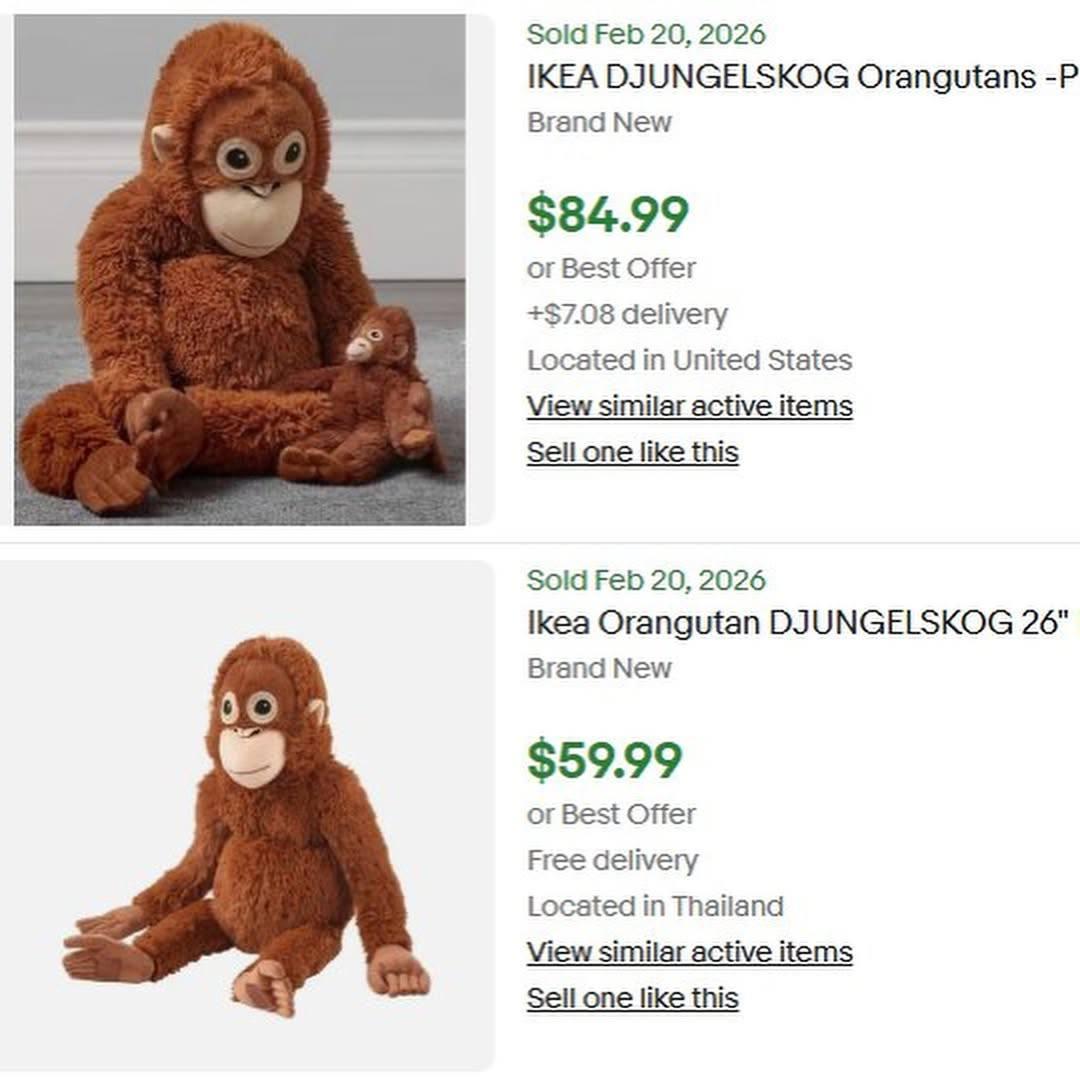This screenshot has width=1080, height=1080.
Task: Click or Best Offer under the $84.99 price
Action: [611, 268]
